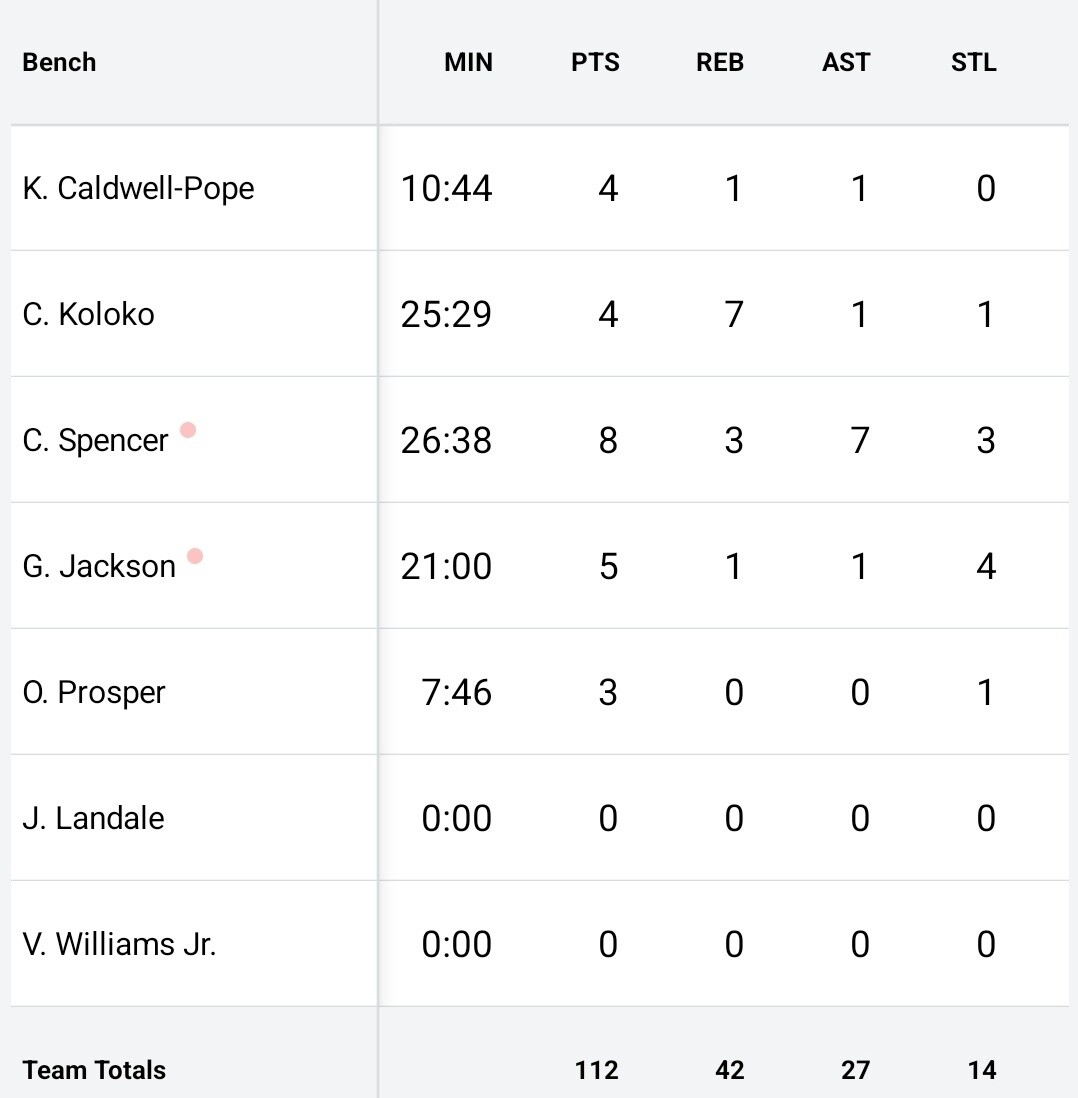Image resolution: width=1078 pixels, height=1098 pixels.
Task: Open C. Spencer's player profile
Action: 95,440
